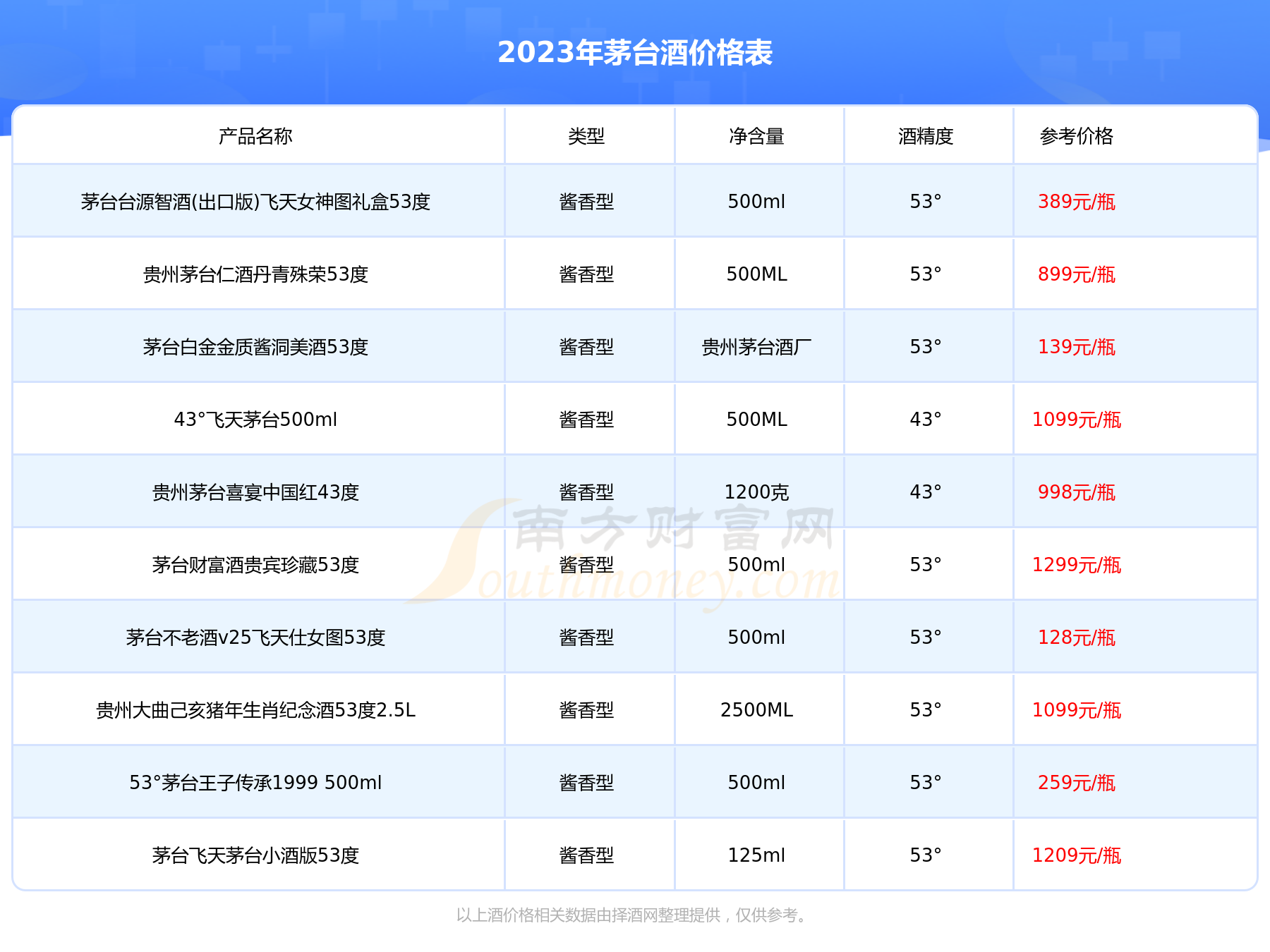Screen dimensions: 1270x952
Task: Click the 139元/瓶 price
Action: (1077, 348)
